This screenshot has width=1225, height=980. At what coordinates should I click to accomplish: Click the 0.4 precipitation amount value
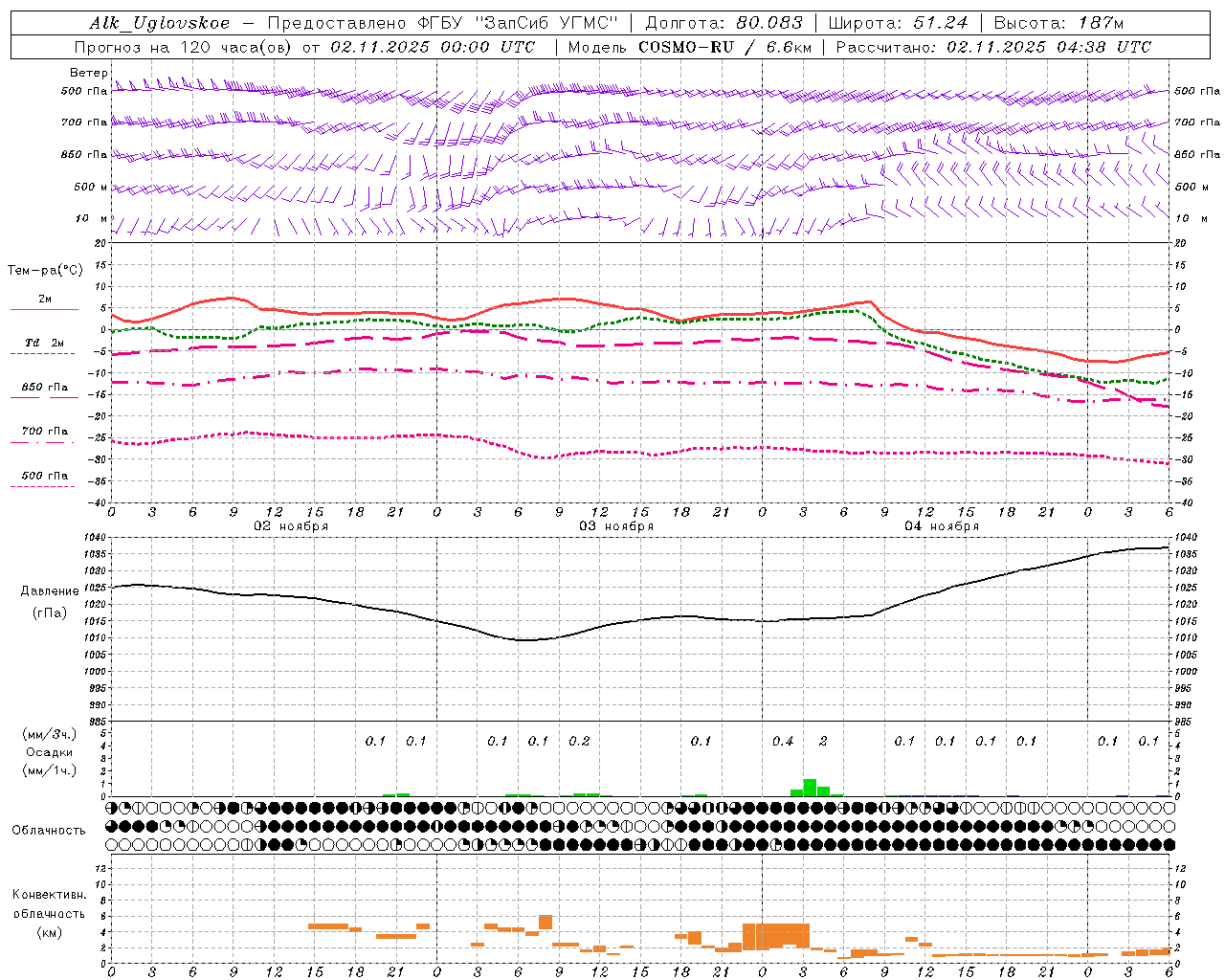[783, 741]
